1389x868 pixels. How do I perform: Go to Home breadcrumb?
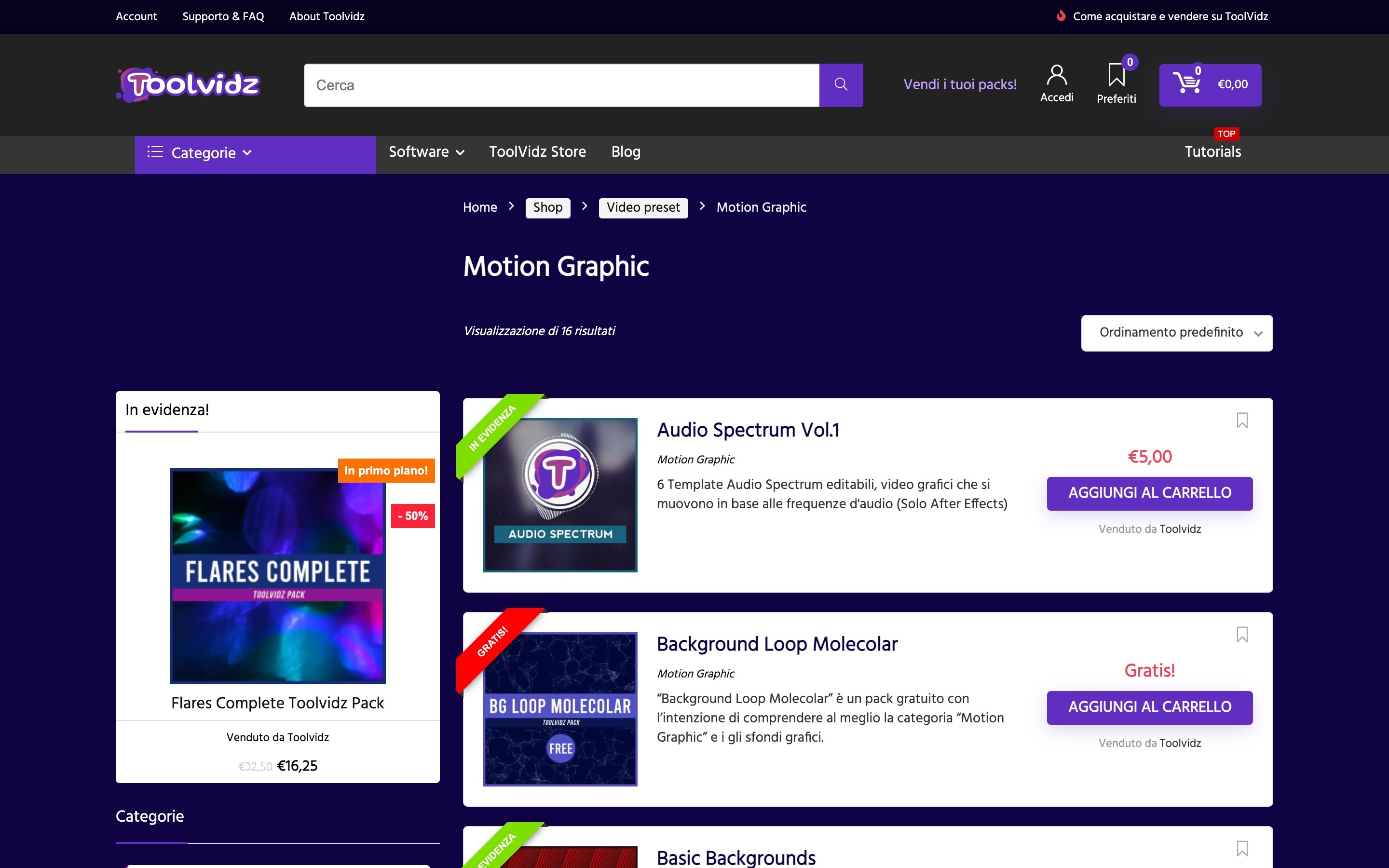coord(480,207)
